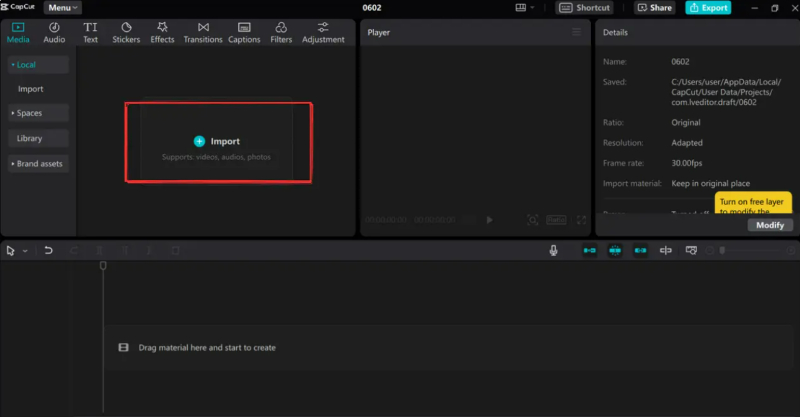Expand the Brand assets section
800x417 pixels.
[39, 163]
